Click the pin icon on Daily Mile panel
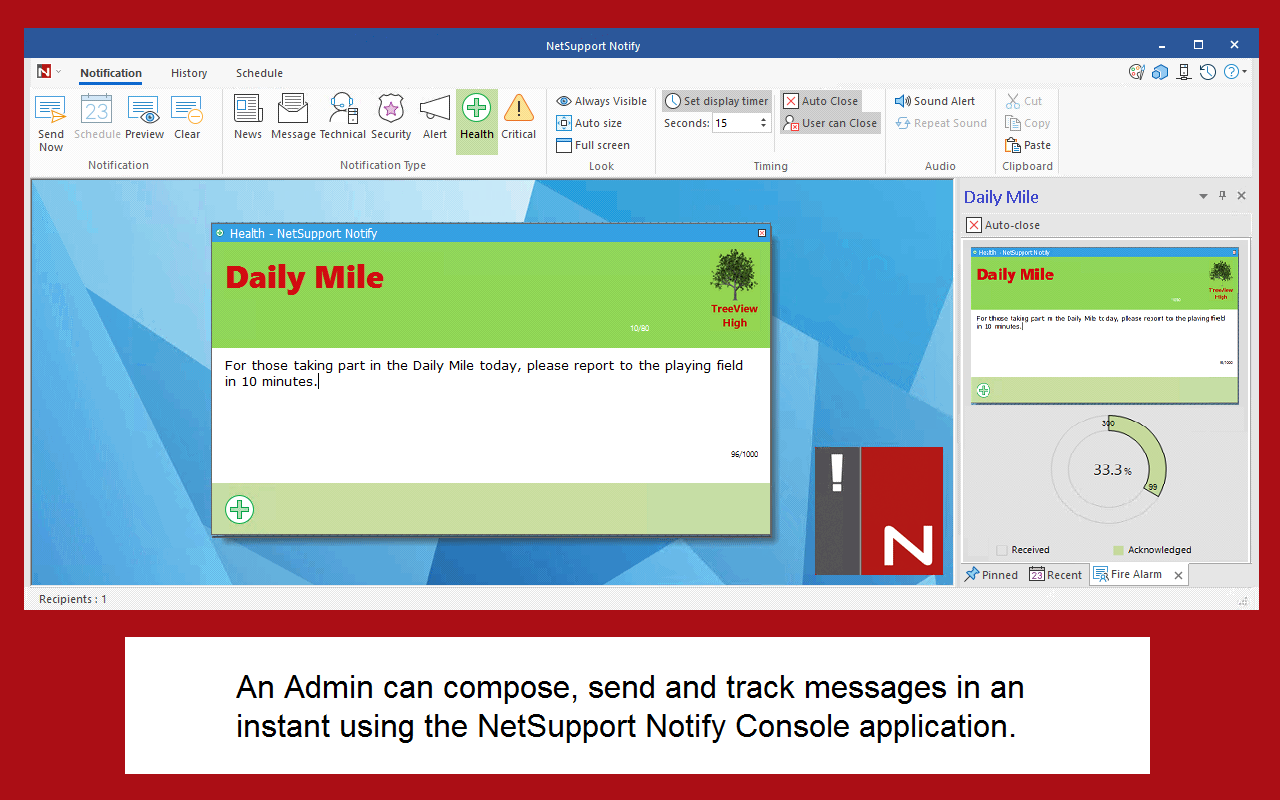 click(x=1222, y=196)
